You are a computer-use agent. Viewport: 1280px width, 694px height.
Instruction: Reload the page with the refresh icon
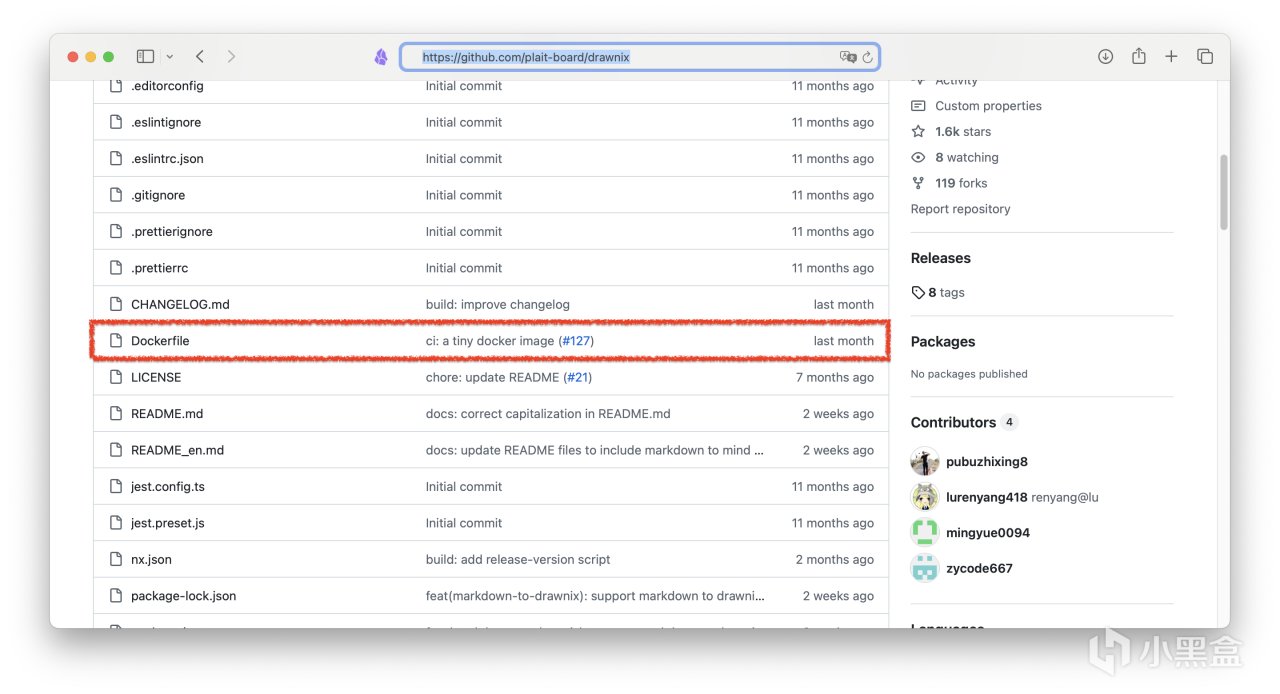pyautogui.click(x=867, y=57)
